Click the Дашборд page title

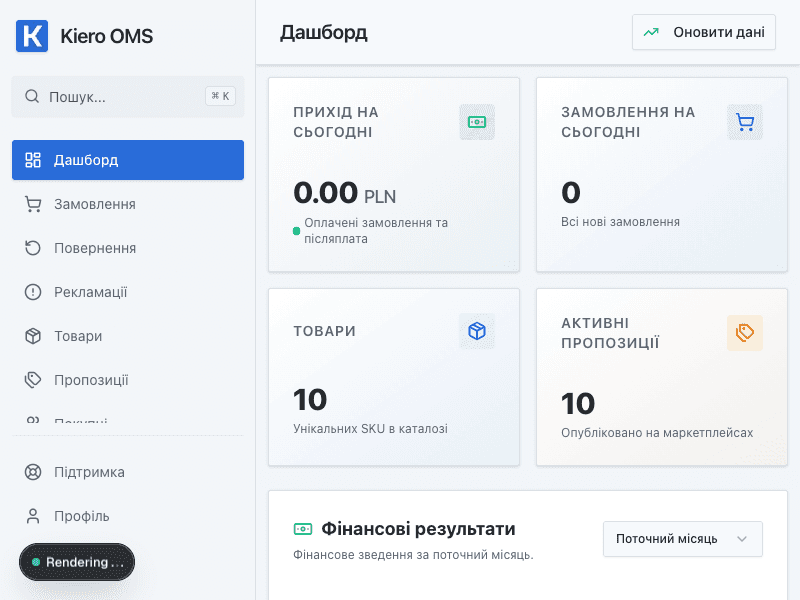pyautogui.click(x=323, y=33)
